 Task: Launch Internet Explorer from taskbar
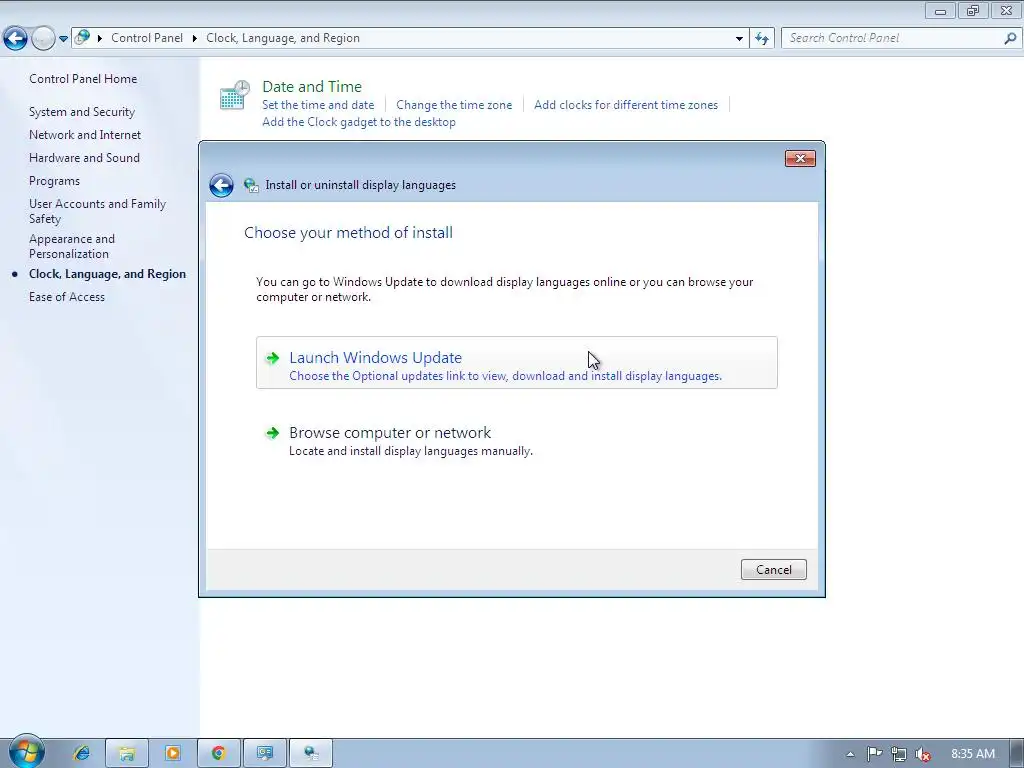(82, 753)
